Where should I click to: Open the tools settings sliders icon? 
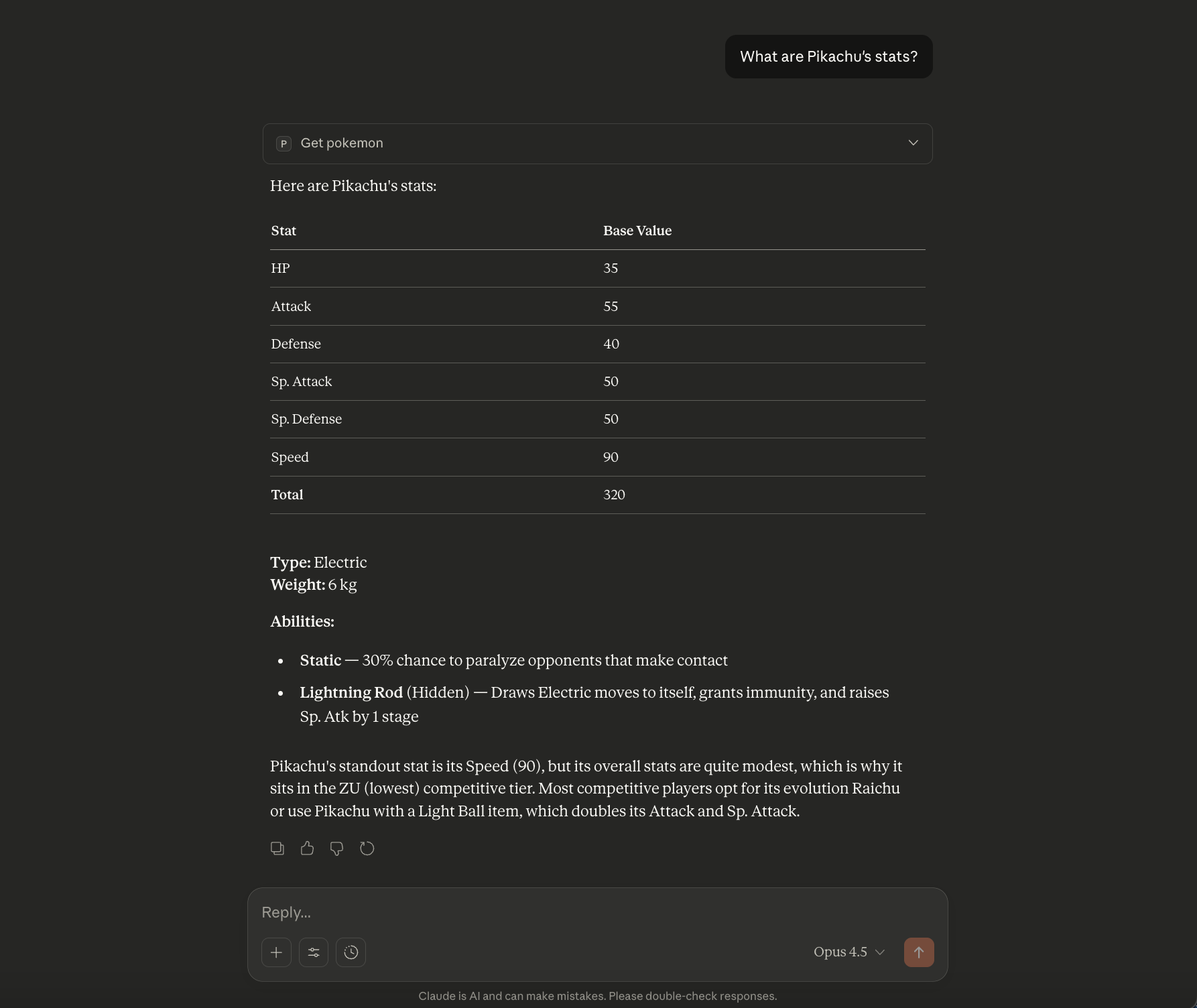click(314, 952)
